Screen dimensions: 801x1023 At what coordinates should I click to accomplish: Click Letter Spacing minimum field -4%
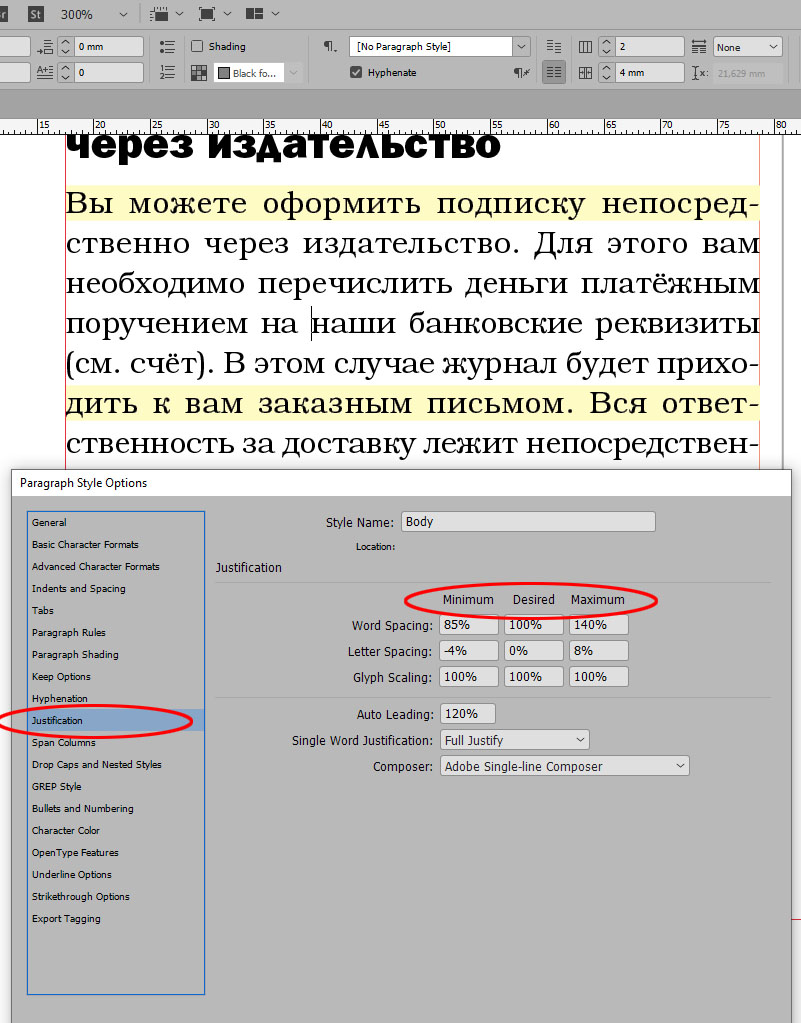coord(469,651)
